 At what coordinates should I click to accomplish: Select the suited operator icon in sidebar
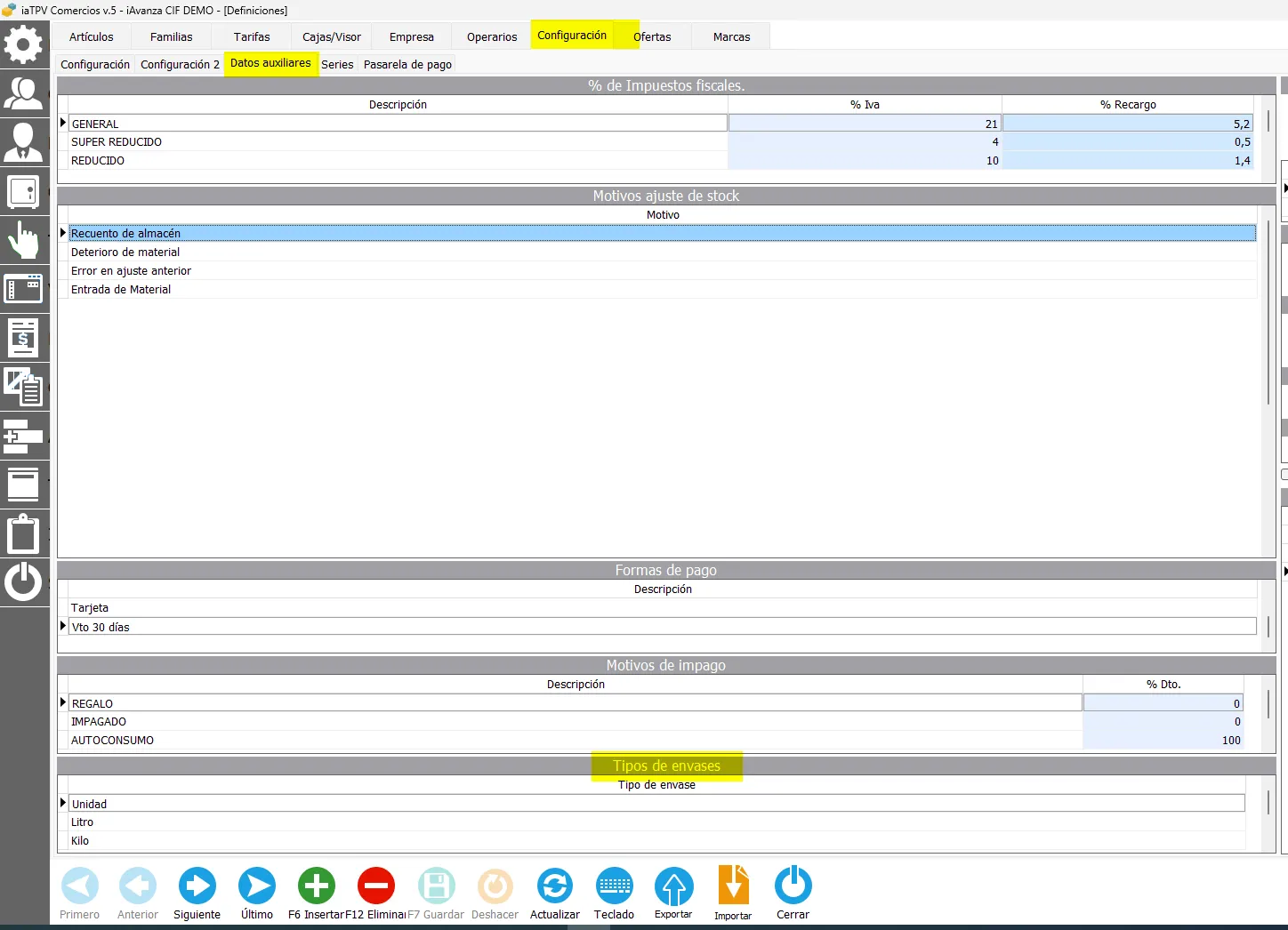[24, 142]
